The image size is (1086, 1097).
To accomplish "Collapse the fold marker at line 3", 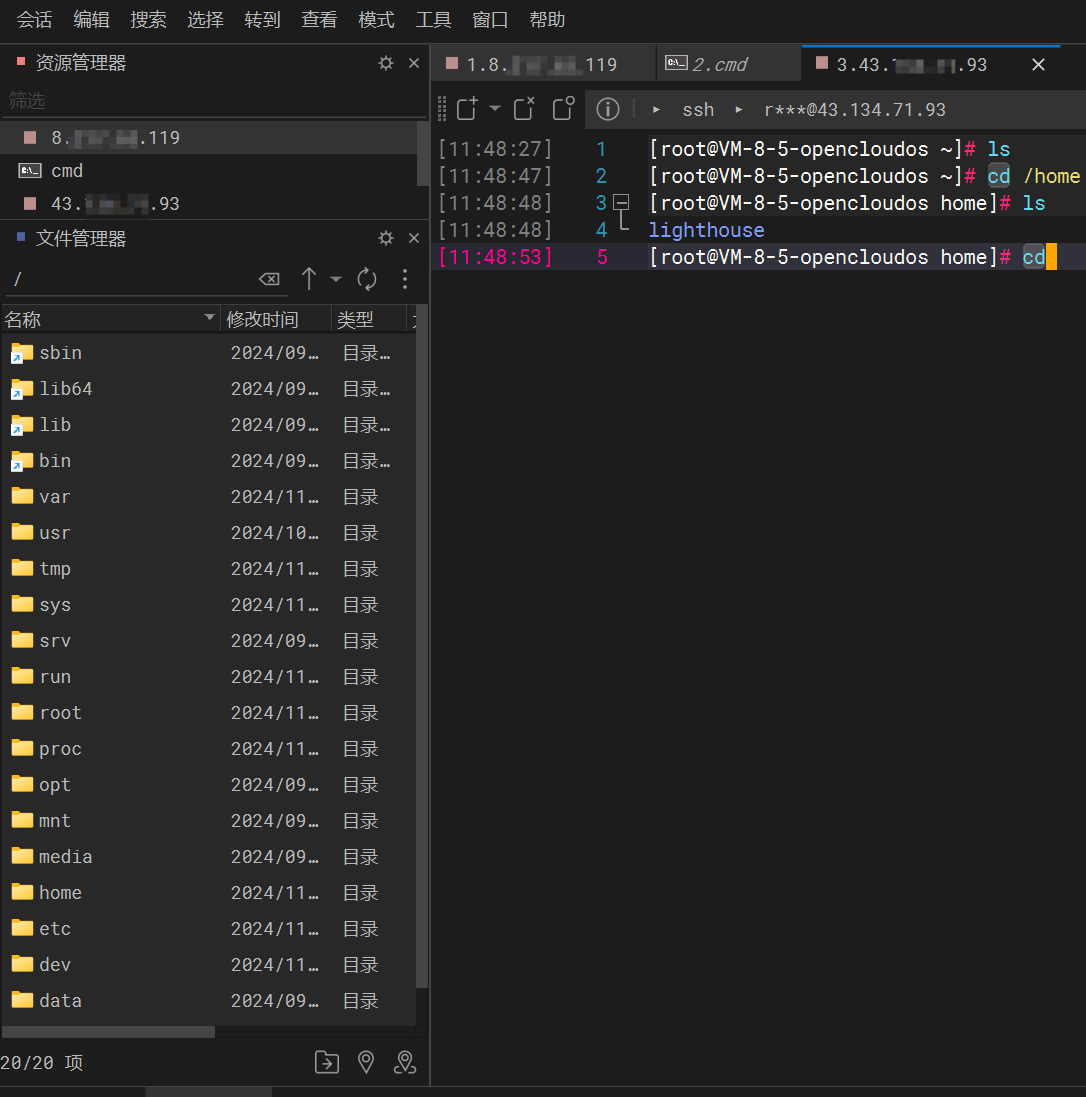I will click(621, 203).
